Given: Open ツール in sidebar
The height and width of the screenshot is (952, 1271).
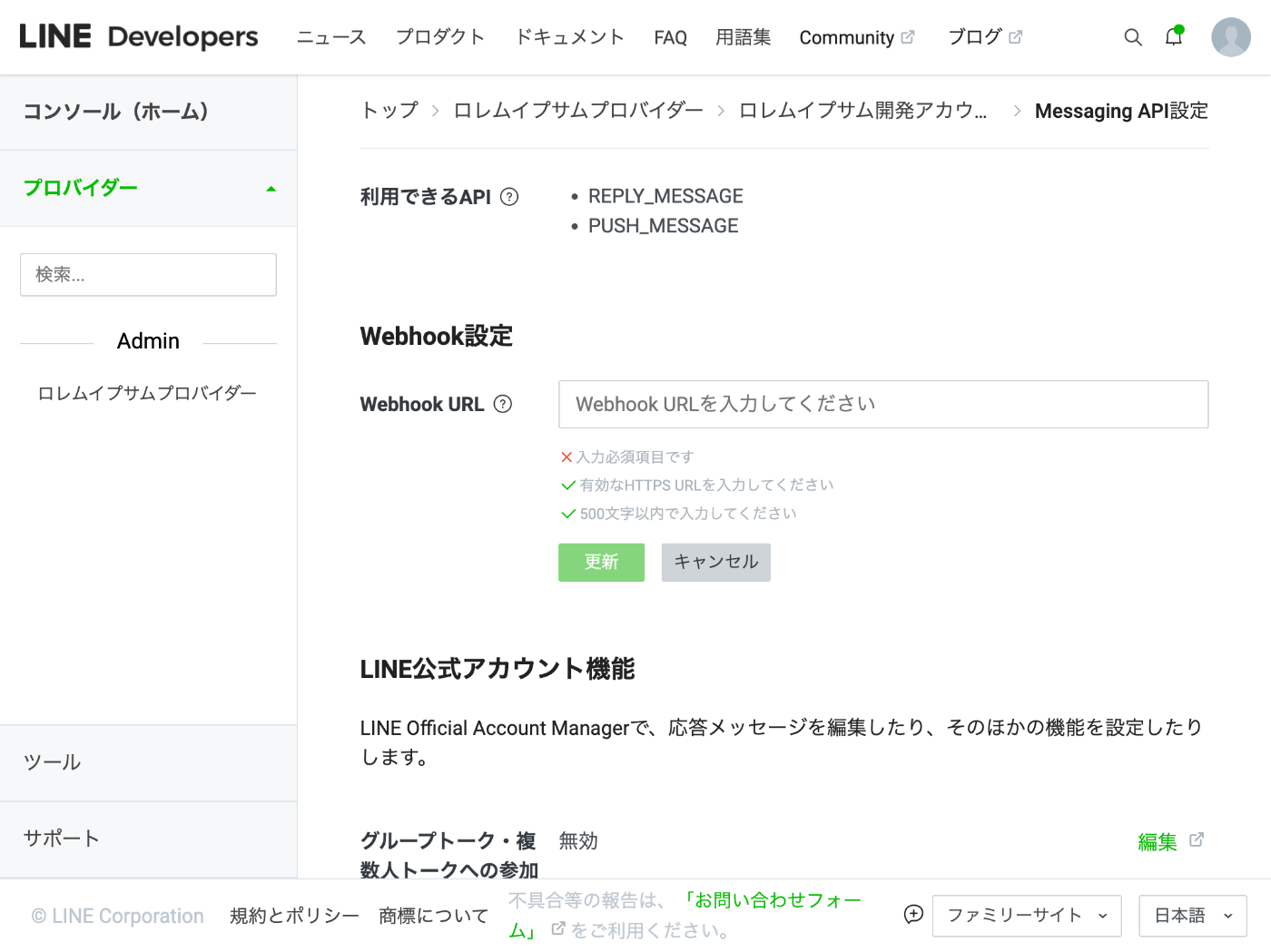Looking at the screenshot, I should [149, 763].
